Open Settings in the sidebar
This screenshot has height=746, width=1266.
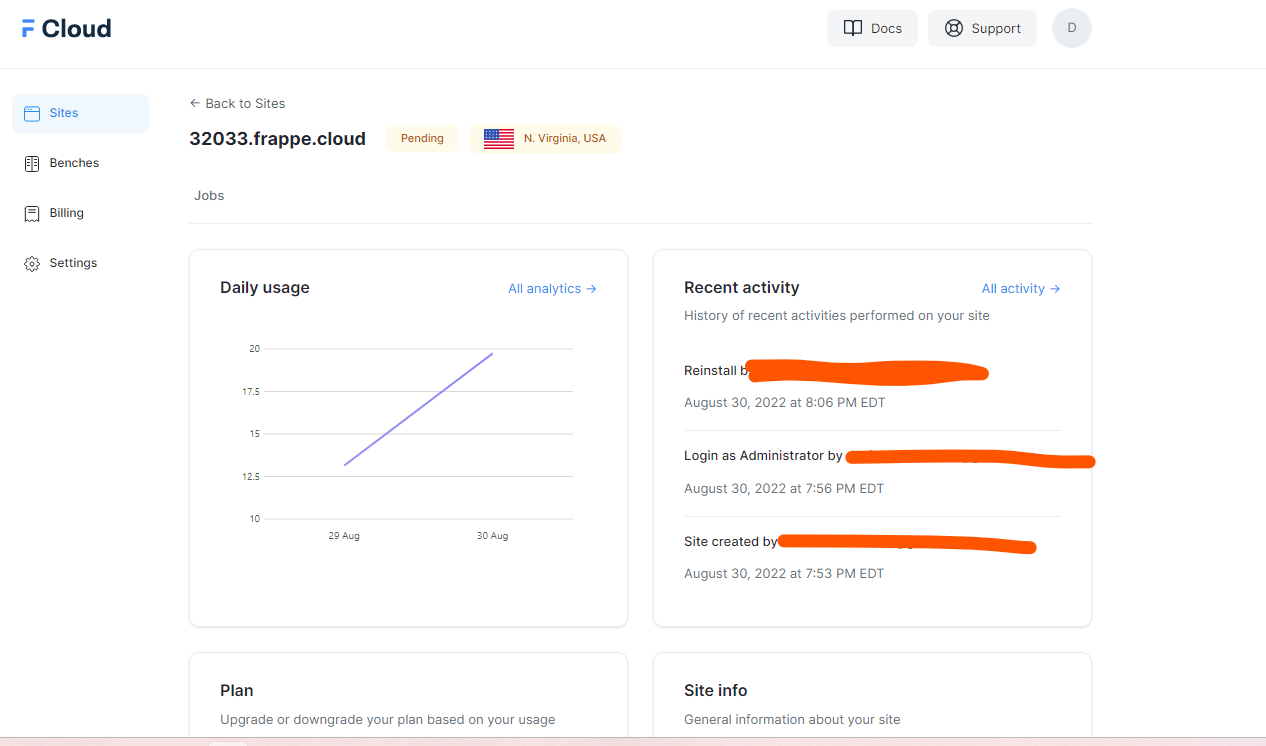80,263
